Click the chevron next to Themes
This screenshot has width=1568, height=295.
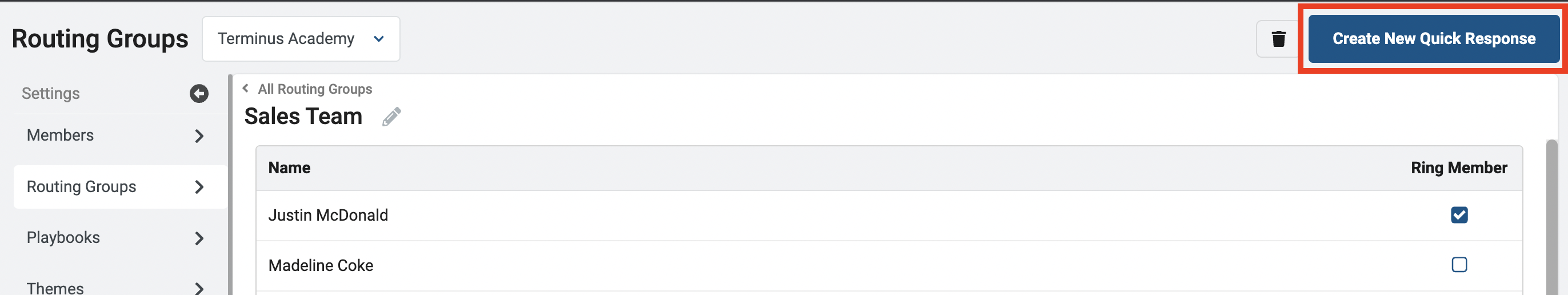pyautogui.click(x=199, y=288)
